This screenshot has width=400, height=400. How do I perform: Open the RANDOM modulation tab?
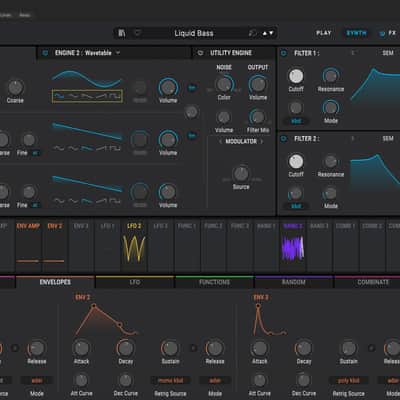(294, 282)
